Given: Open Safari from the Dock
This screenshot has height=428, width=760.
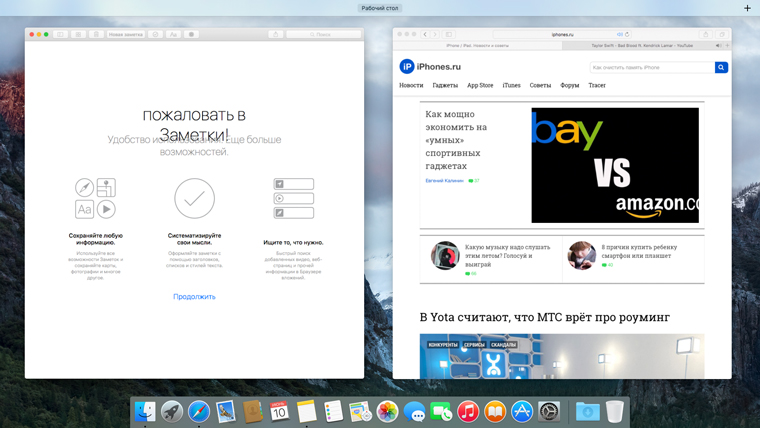Looking at the screenshot, I should [199, 412].
